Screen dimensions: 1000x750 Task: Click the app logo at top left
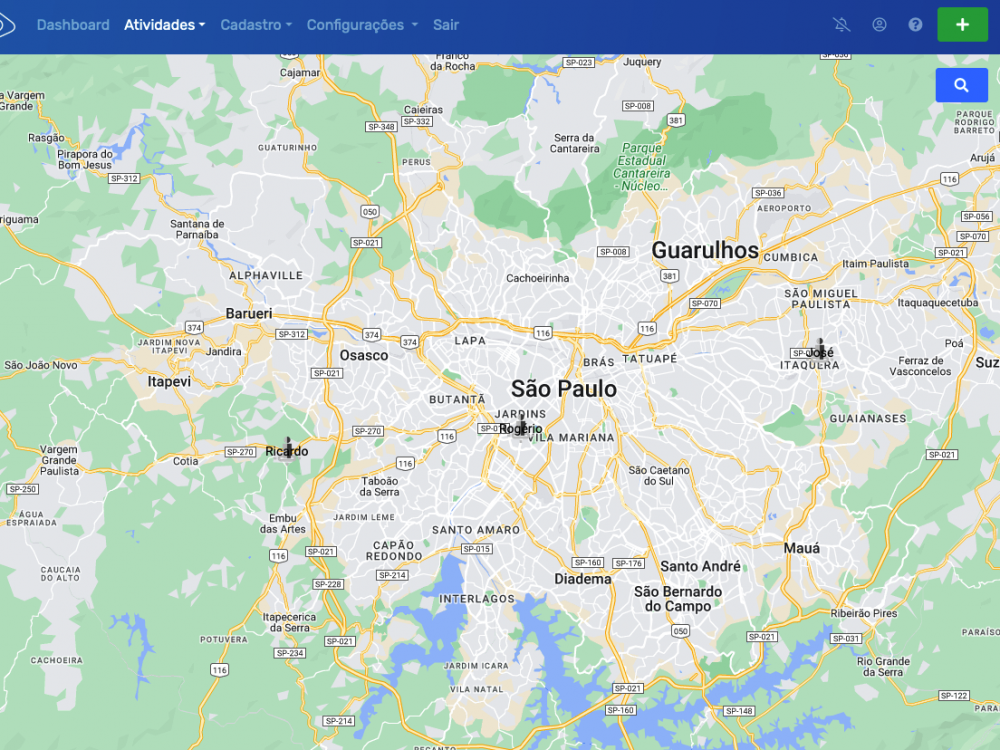[6, 25]
